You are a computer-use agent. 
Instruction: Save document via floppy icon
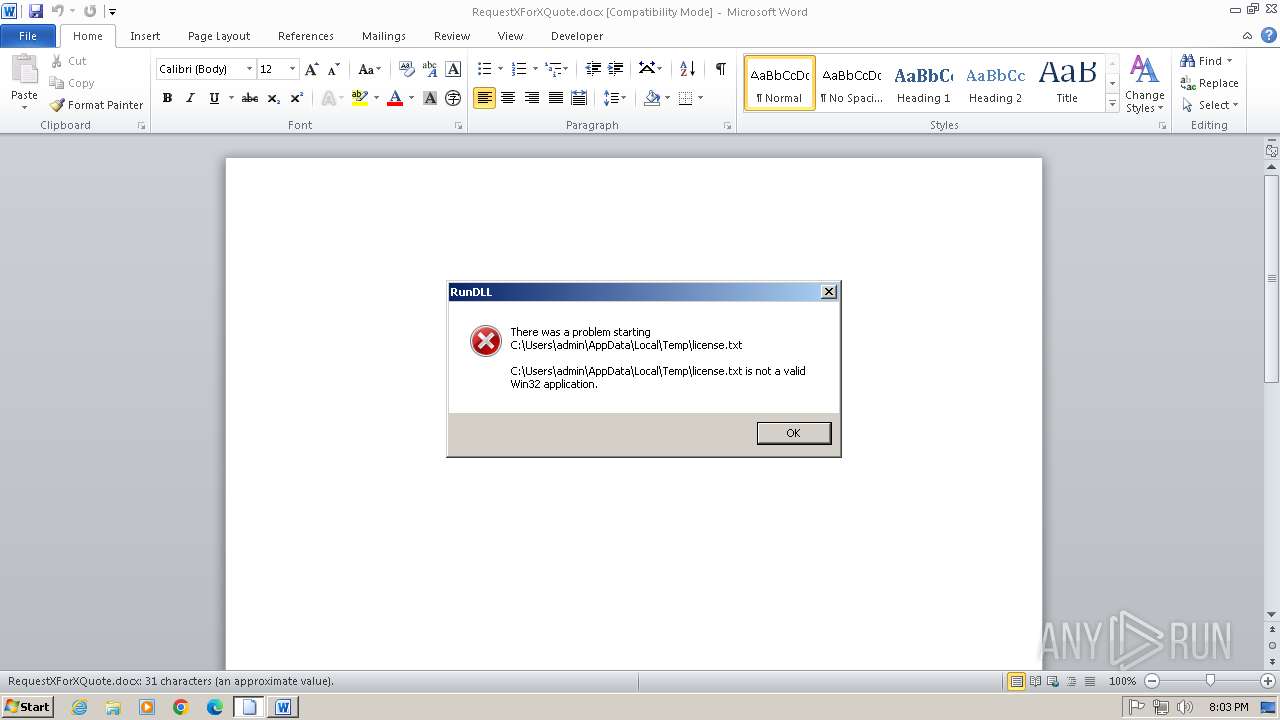point(36,11)
